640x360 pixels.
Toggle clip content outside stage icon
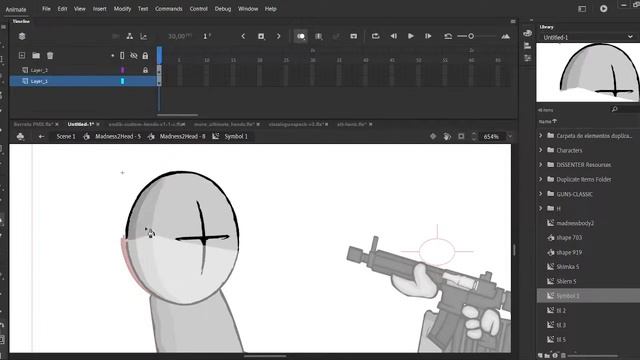point(461,136)
